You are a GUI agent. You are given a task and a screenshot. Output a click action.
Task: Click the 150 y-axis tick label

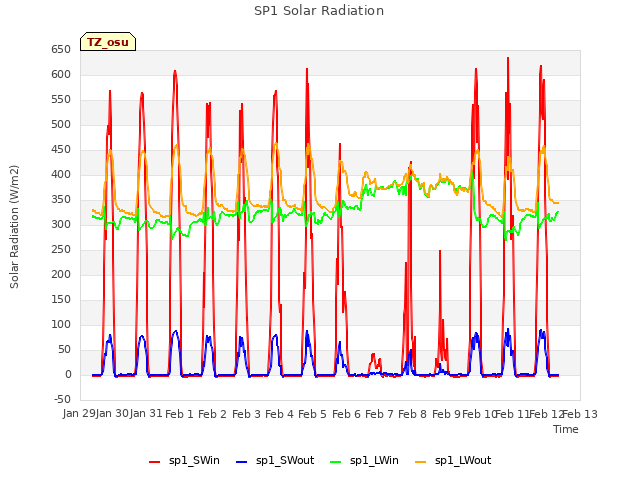61,300
